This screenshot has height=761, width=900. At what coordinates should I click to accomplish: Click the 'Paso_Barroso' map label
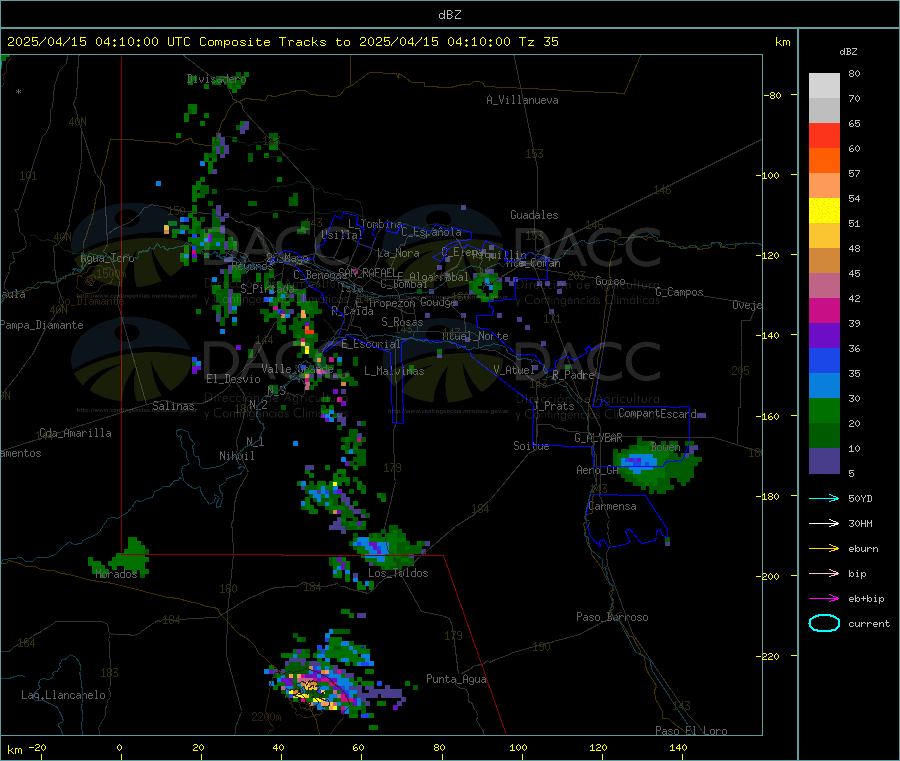(612, 617)
